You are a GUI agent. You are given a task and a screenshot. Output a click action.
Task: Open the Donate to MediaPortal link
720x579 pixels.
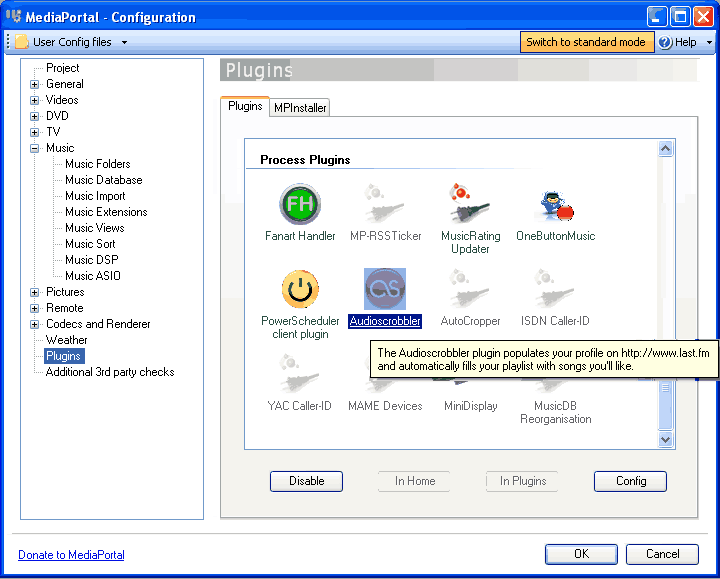71,555
